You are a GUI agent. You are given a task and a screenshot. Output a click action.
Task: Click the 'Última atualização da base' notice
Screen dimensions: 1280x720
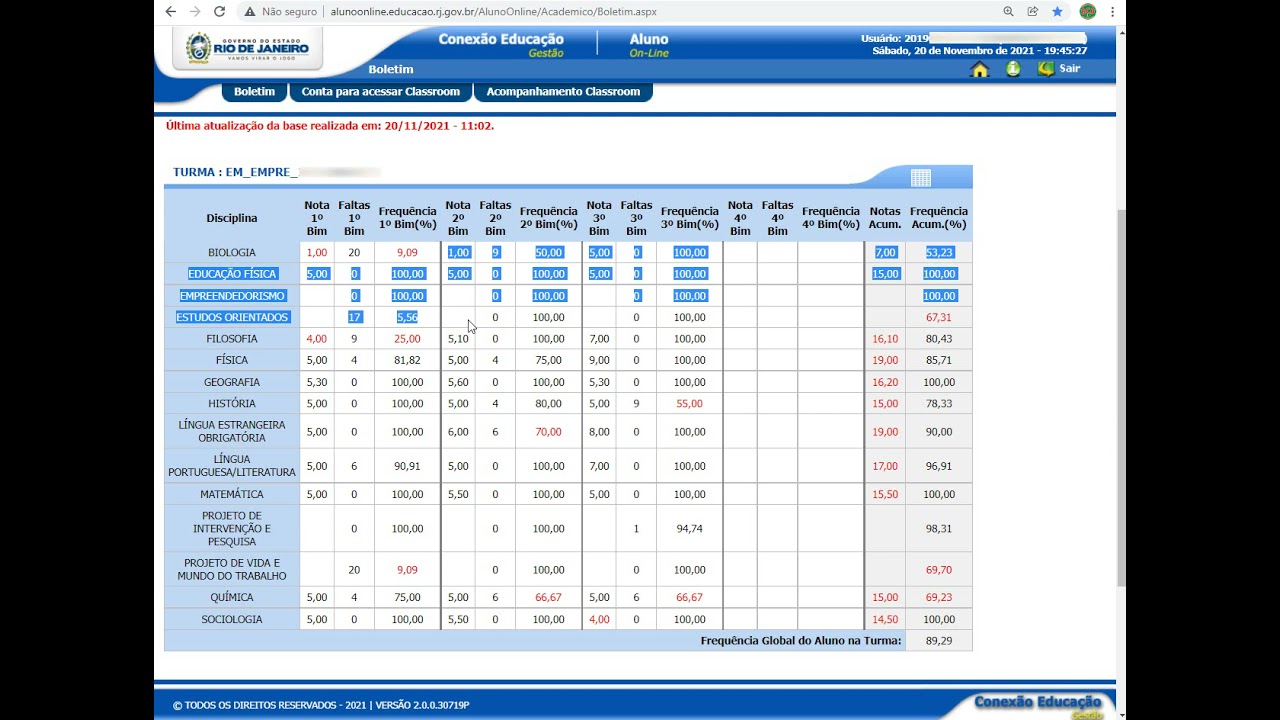coord(330,126)
